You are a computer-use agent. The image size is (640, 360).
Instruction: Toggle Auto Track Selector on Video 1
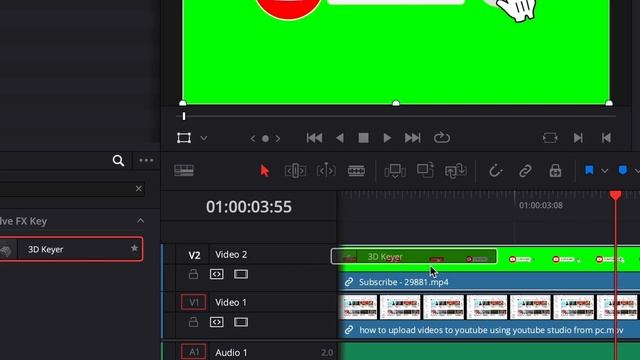pos(217,322)
